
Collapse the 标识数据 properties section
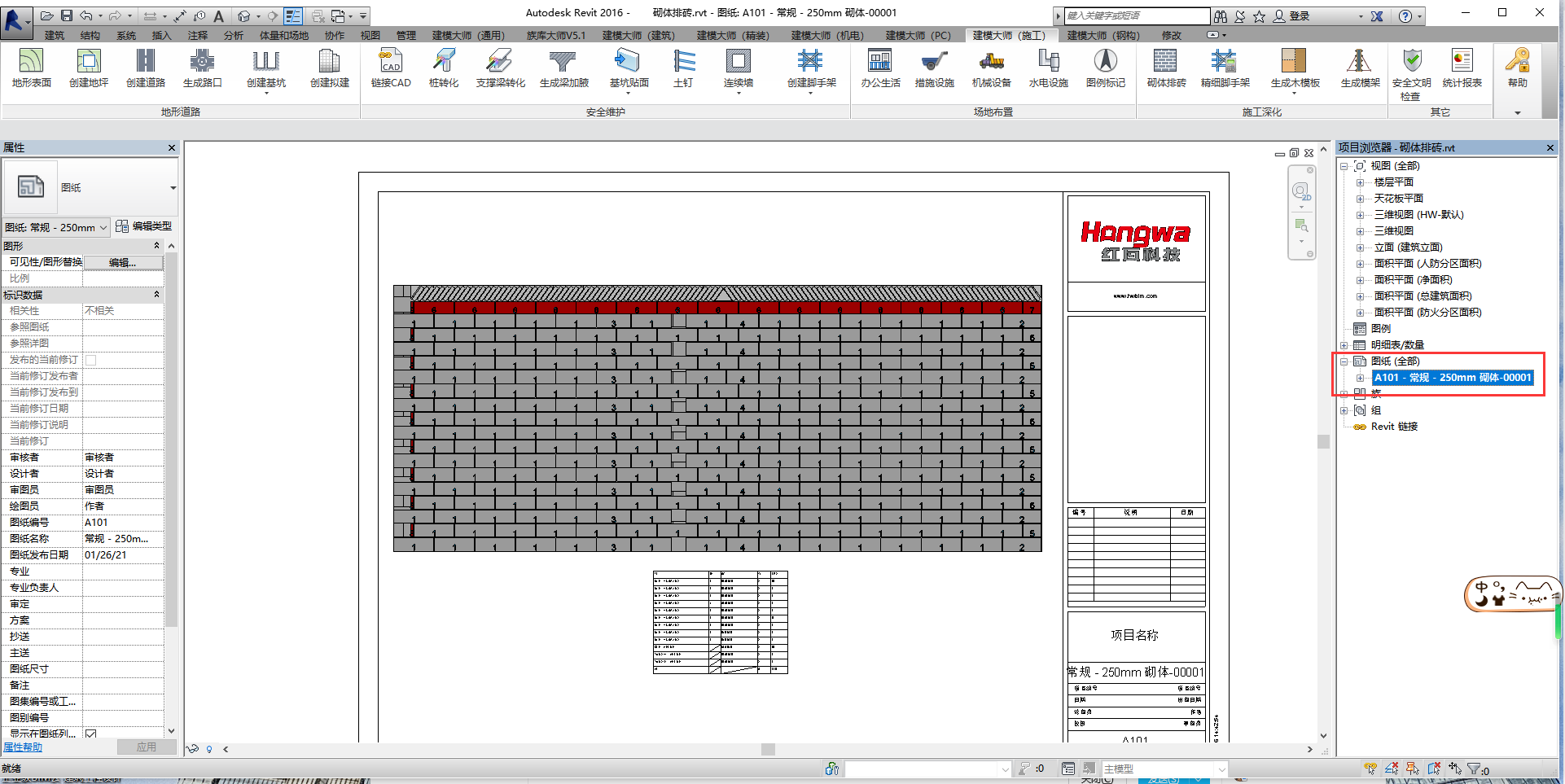(157, 294)
